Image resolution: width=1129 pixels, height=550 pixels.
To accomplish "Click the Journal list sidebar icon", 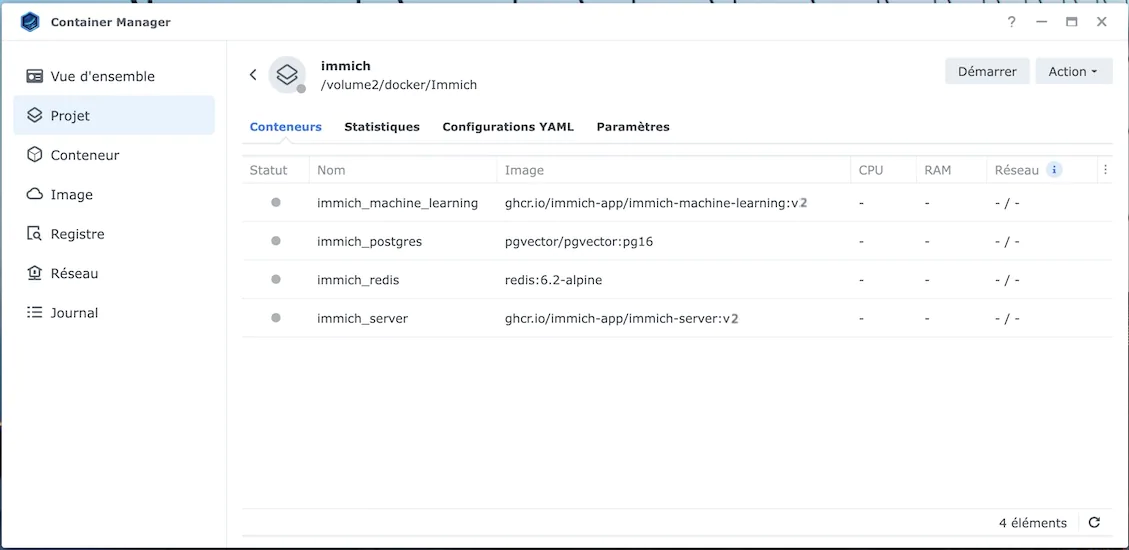I will coord(34,312).
